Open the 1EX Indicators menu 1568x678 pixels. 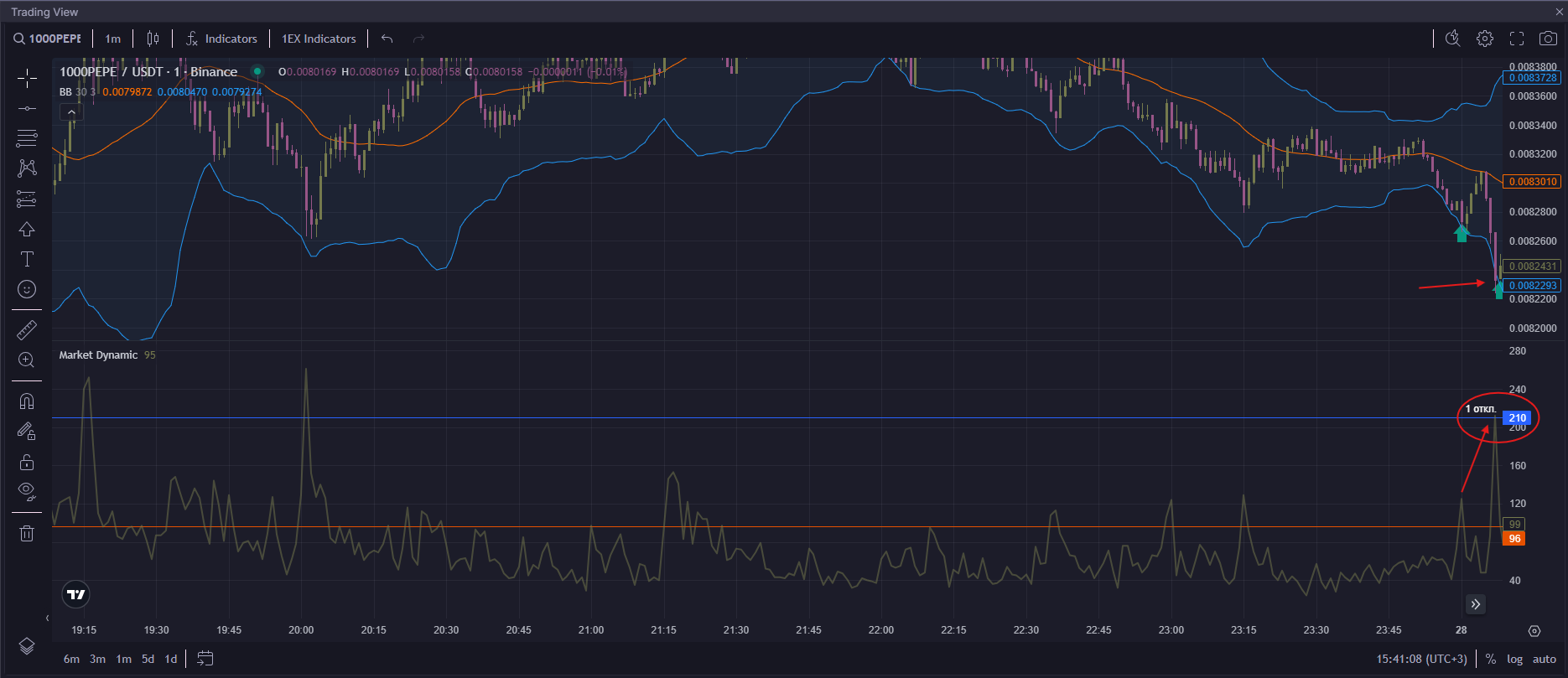tap(319, 39)
